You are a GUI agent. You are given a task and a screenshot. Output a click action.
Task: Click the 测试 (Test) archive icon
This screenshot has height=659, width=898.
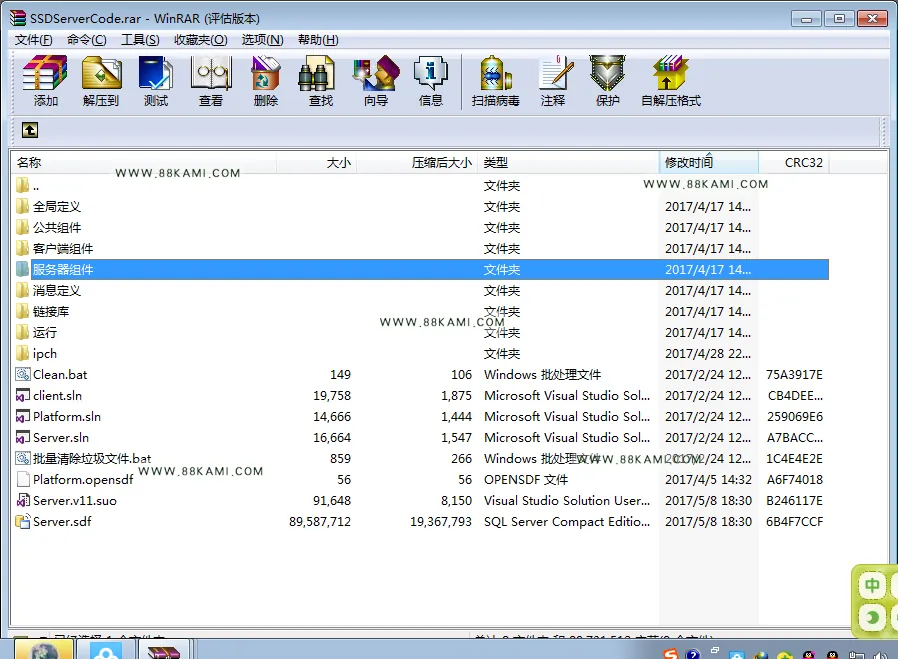pyautogui.click(x=156, y=81)
